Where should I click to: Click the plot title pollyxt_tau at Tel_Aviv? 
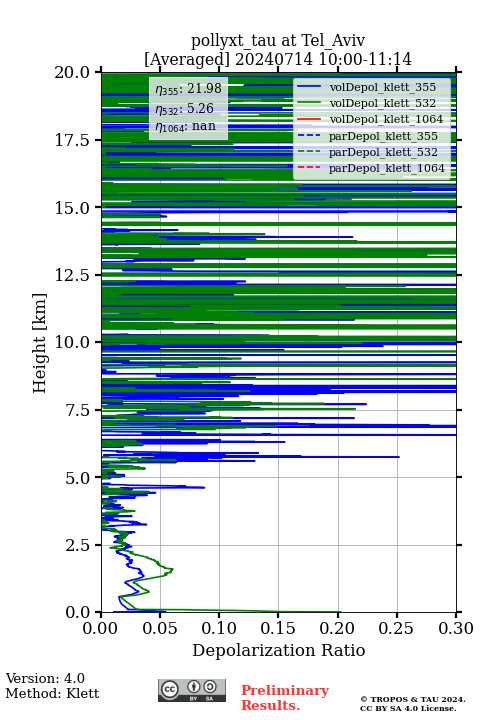click(278, 40)
